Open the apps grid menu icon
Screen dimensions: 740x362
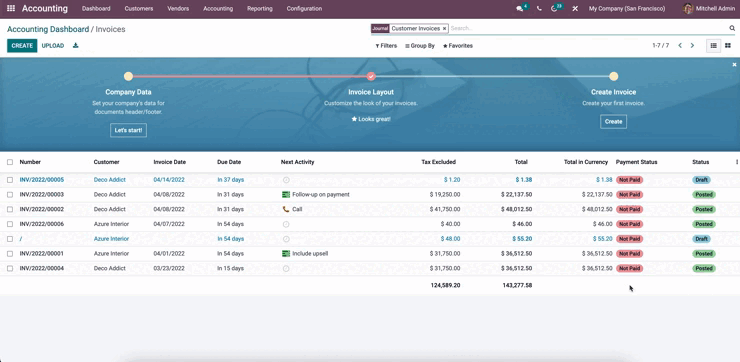[11, 8]
